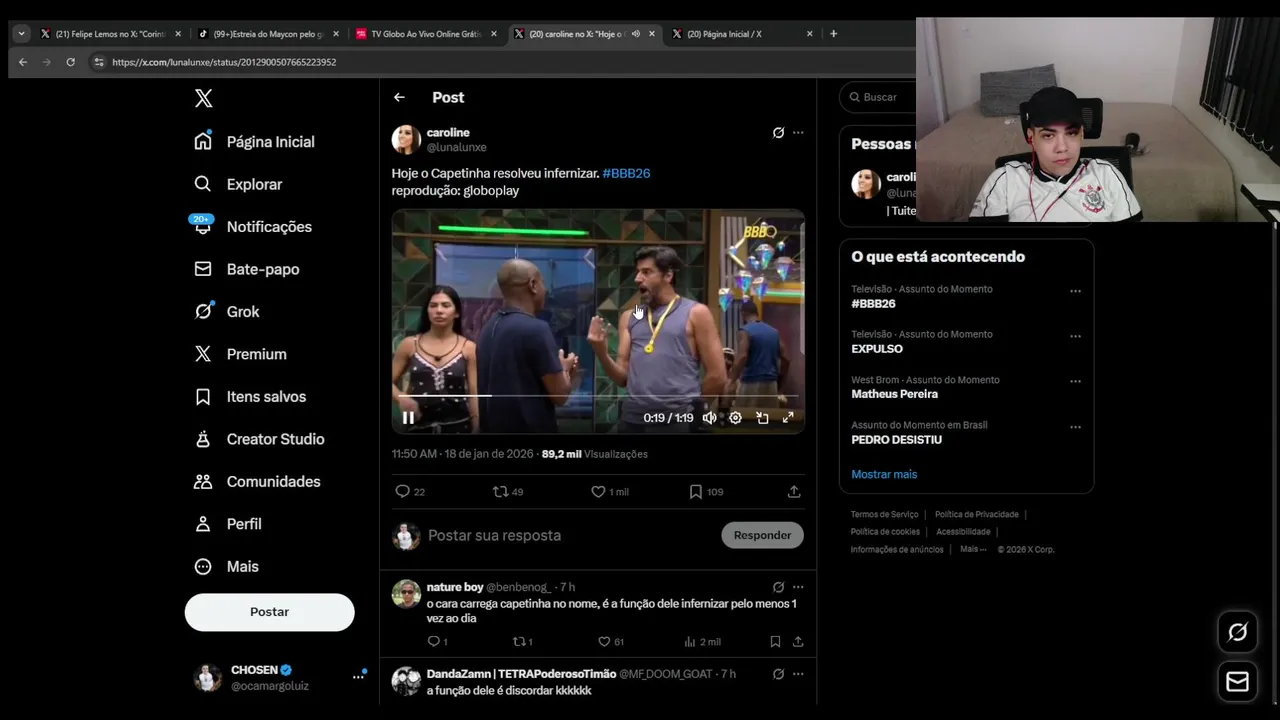The height and width of the screenshot is (720, 1280).
Task: Expand video to fullscreen
Action: click(x=788, y=418)
